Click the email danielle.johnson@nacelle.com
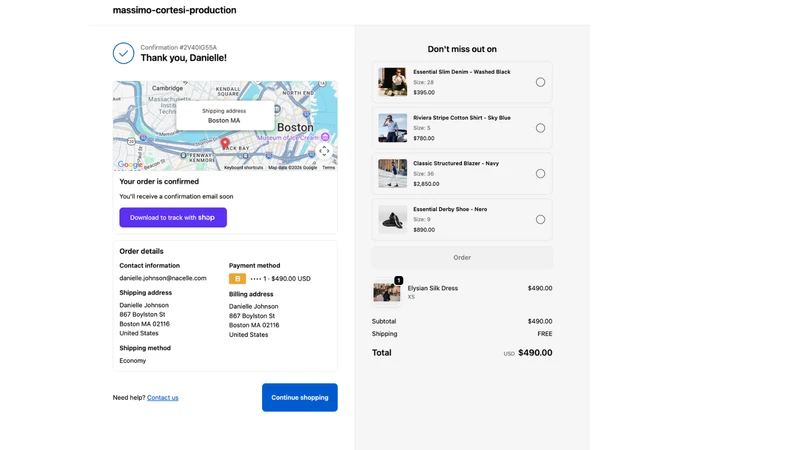 coord(163,278)
